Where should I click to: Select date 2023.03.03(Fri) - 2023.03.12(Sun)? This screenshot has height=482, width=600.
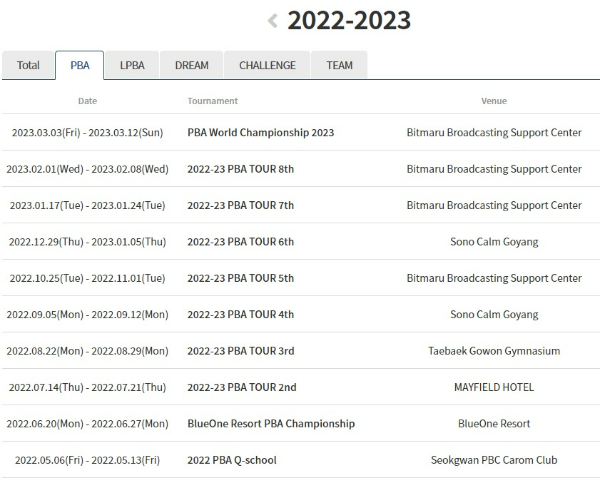(87, 133)
